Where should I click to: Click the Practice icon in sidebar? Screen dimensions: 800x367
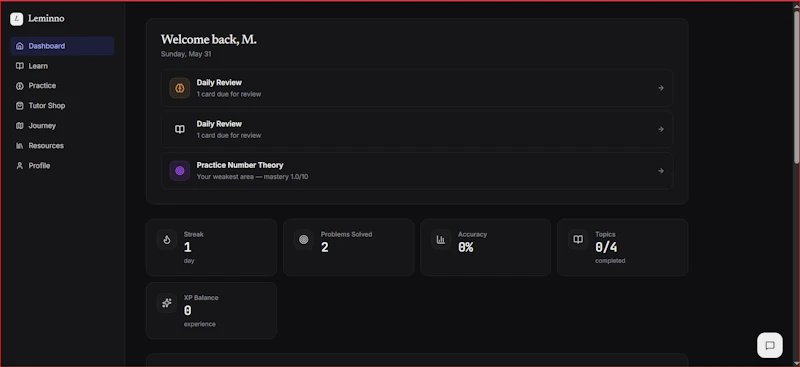19,86
